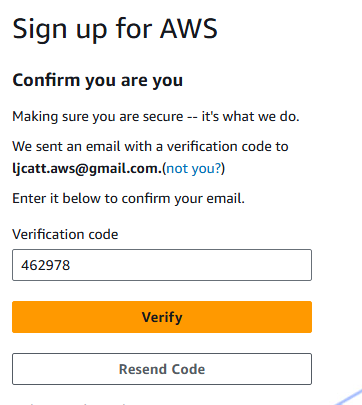
Task: Focus the Verification code input field
Action: (x=162, y=265)
